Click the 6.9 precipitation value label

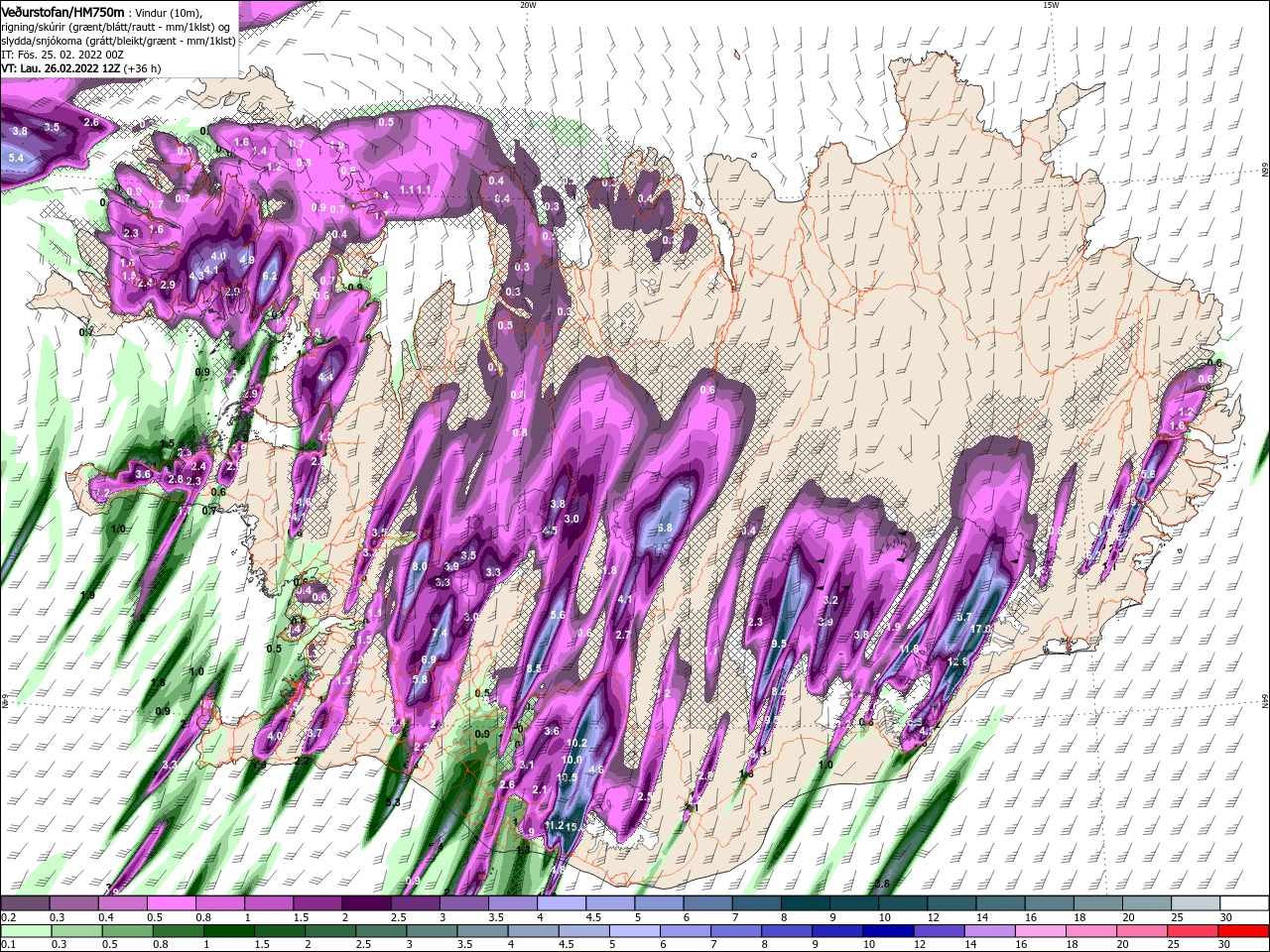point(429,659)
